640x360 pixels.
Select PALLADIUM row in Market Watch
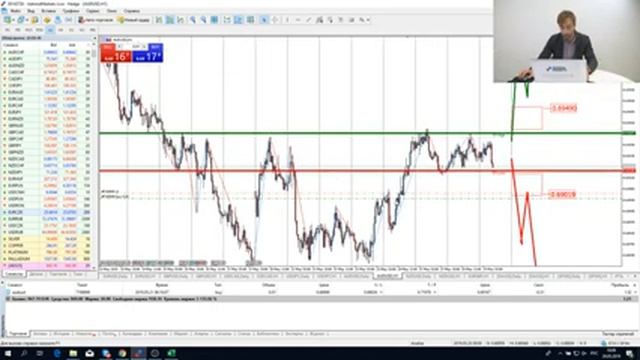pyautogui.click(x=47, y=259)
